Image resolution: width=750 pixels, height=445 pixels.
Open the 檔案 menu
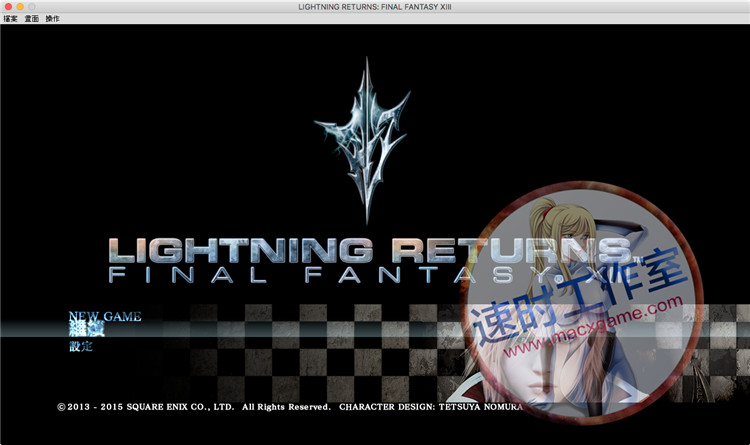[11, 19]
